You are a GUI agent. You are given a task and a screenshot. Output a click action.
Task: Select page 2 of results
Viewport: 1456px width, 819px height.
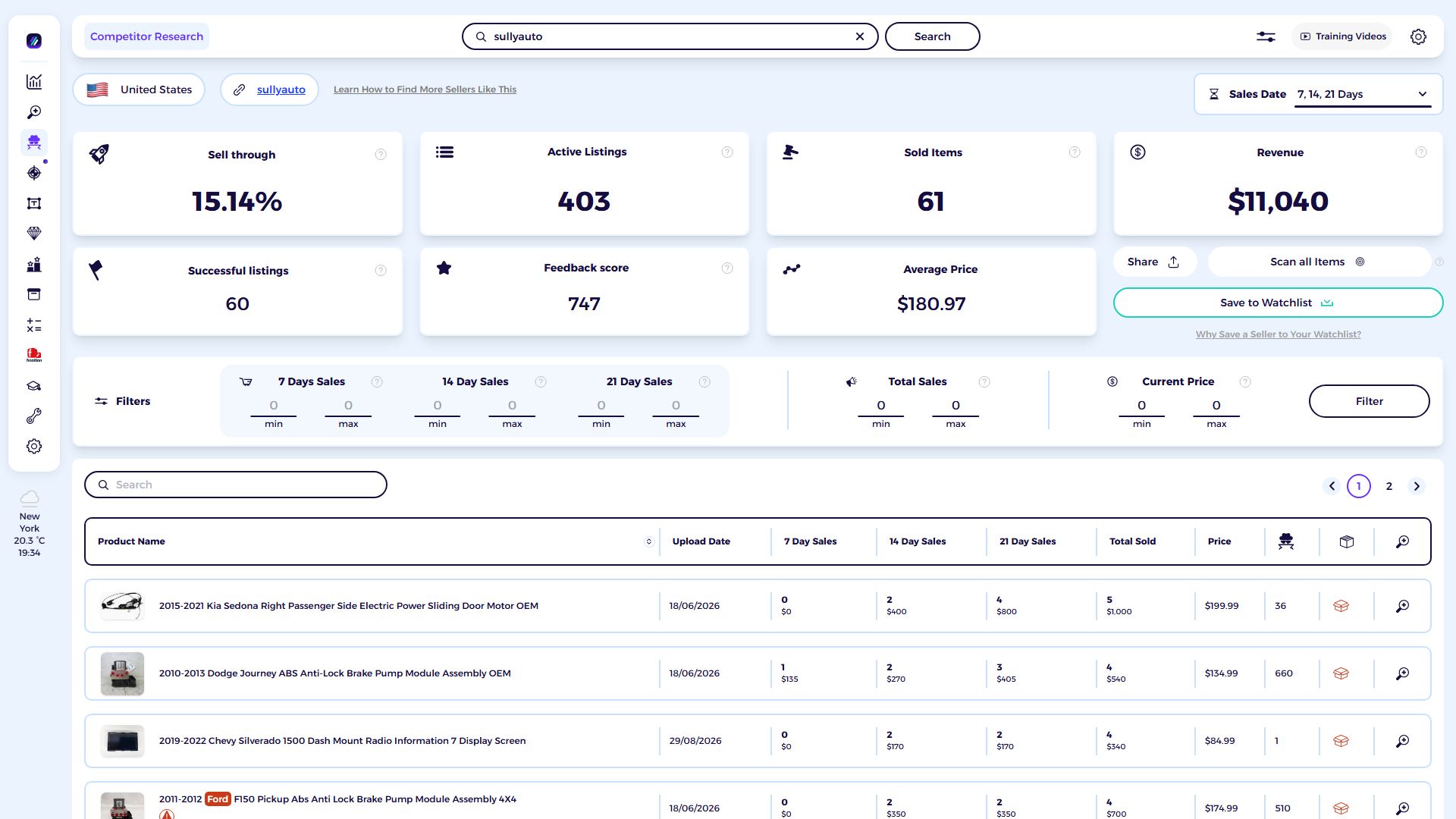tap(1389, 486)
